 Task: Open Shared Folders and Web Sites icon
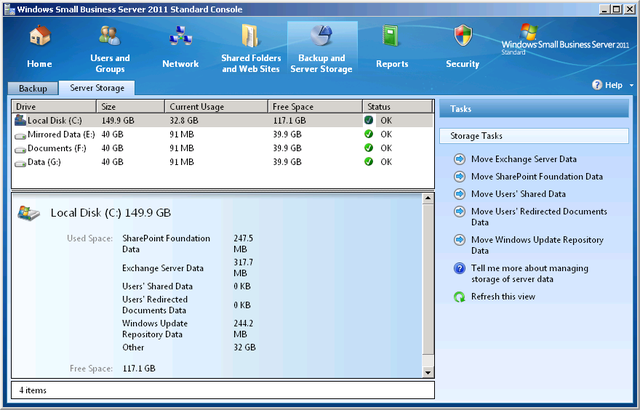250,35
